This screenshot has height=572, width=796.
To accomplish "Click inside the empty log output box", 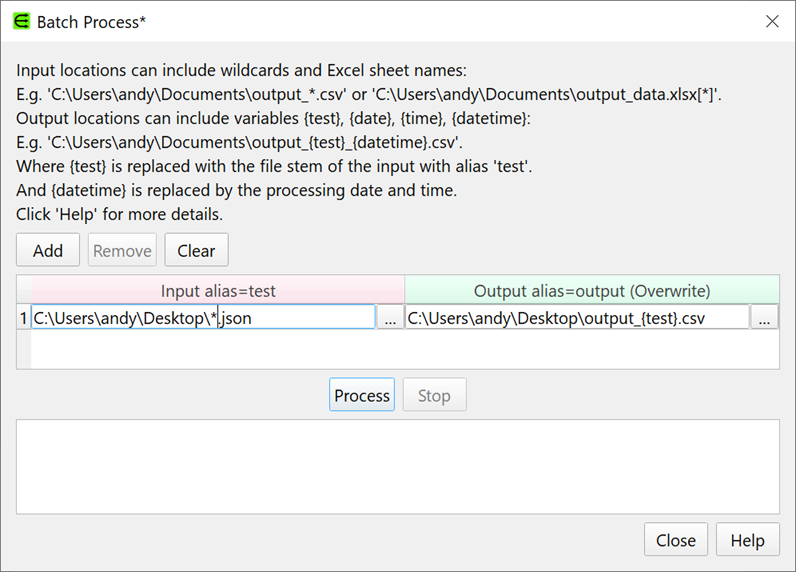I will [397, 466].
